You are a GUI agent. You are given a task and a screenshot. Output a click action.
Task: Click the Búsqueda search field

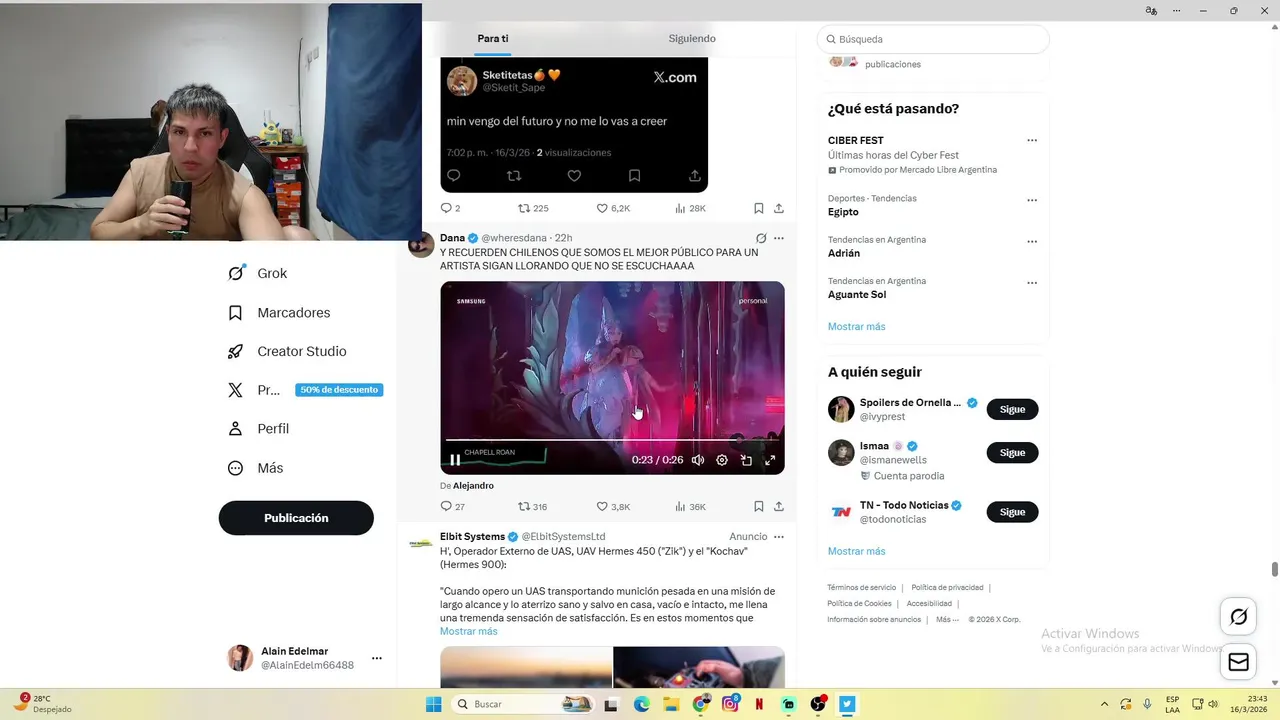tap(933, 39)
